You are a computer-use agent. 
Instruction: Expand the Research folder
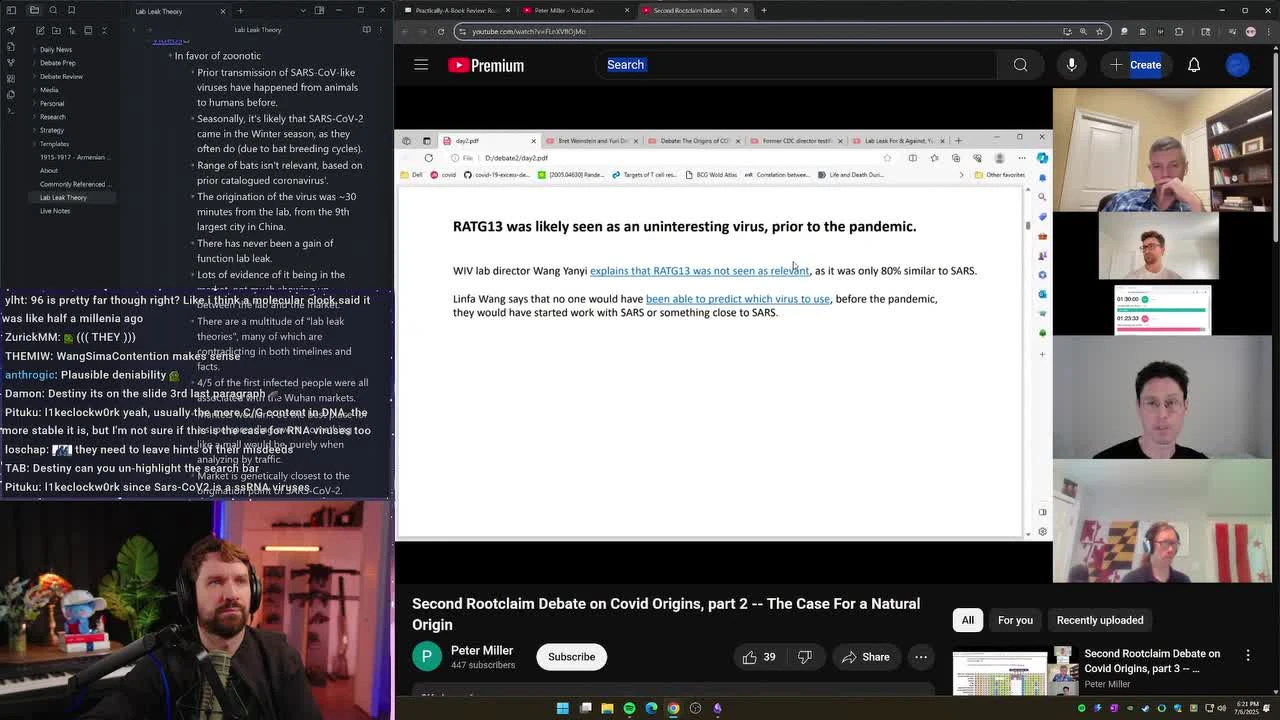pyautogui.click(x=53, y=117)
